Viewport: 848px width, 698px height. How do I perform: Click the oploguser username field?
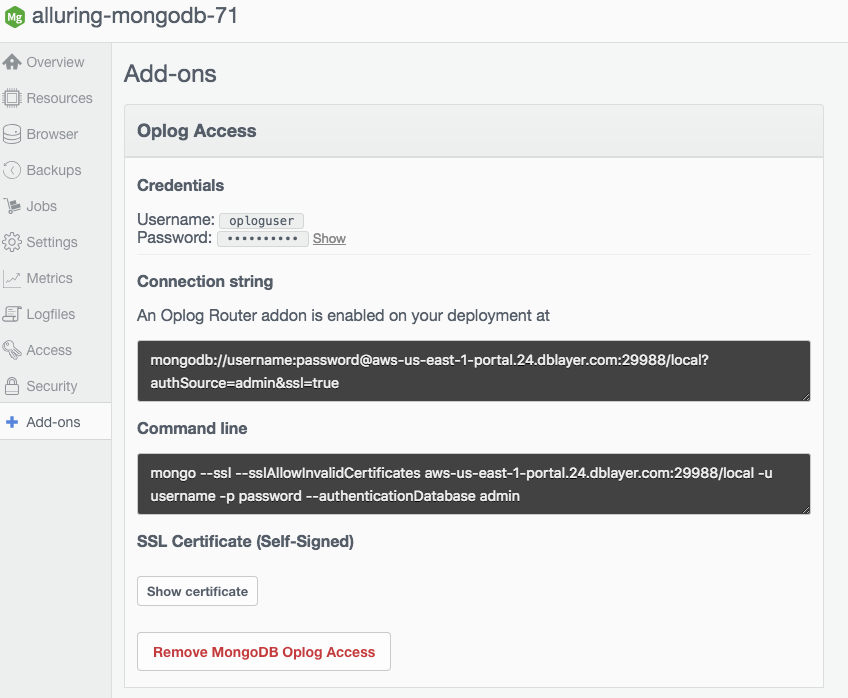click(x=261, y=220)
